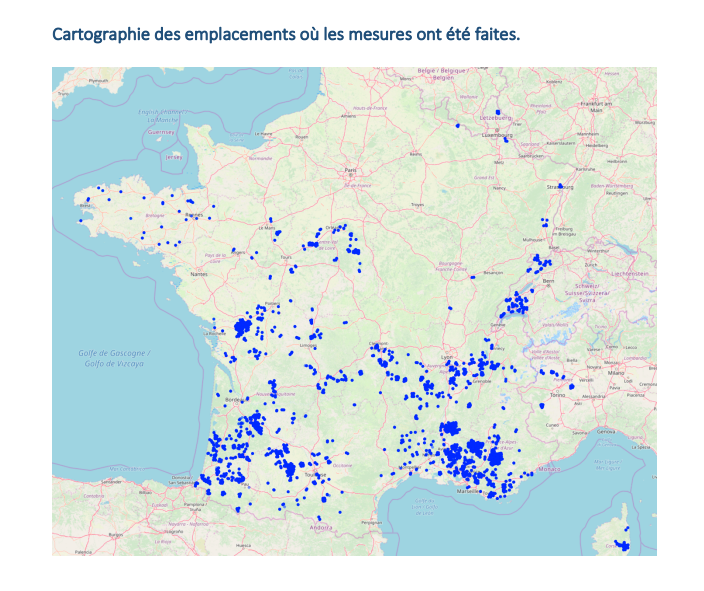Click the 'Nantes' city label
The height and width of the screenshot is (591, 704).
tap(199, 274)
